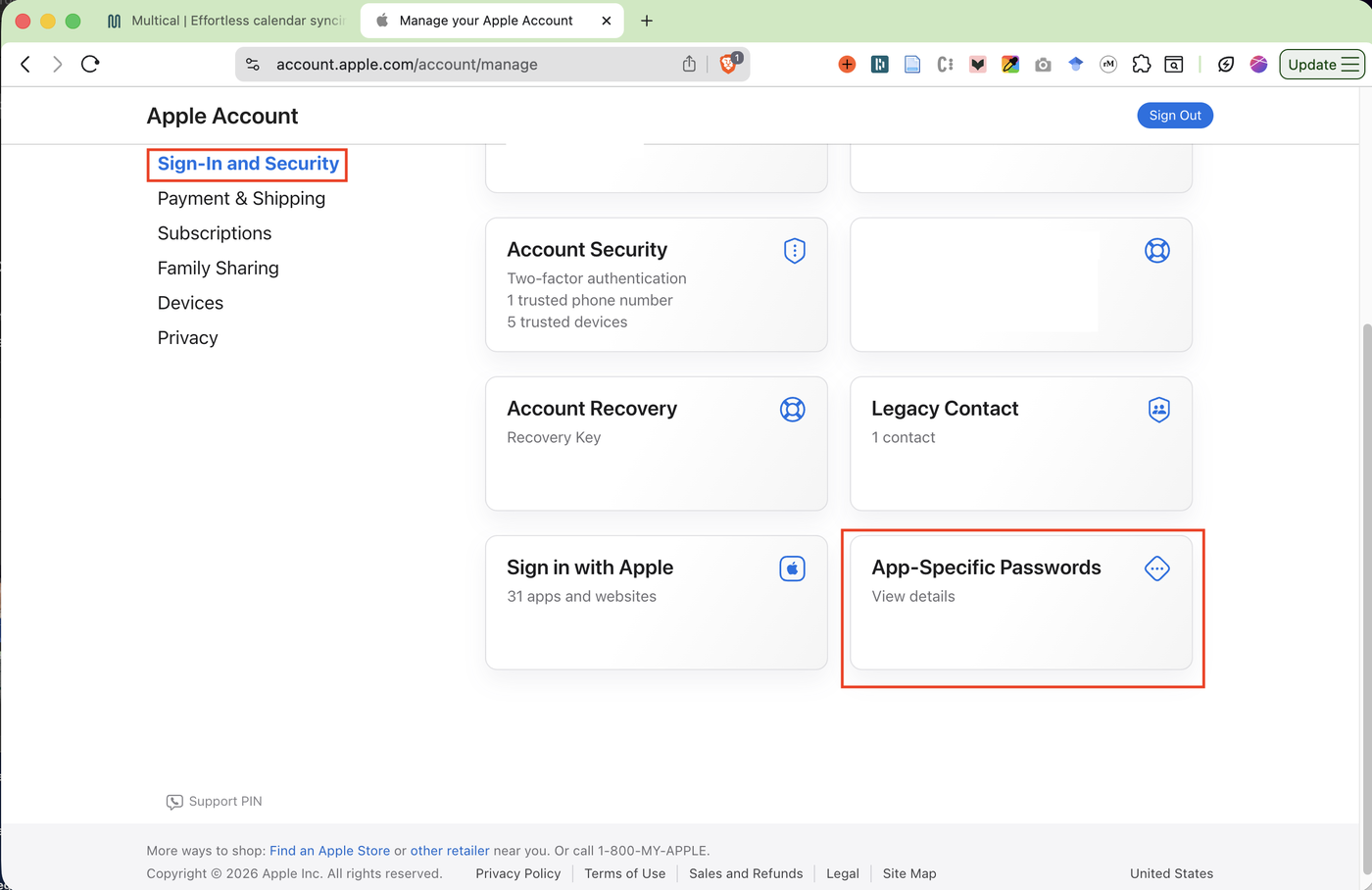Open site settings icon left of URL
Image resolution: width=1372 pixels, height=890 pixels.
tap(253, 65)
